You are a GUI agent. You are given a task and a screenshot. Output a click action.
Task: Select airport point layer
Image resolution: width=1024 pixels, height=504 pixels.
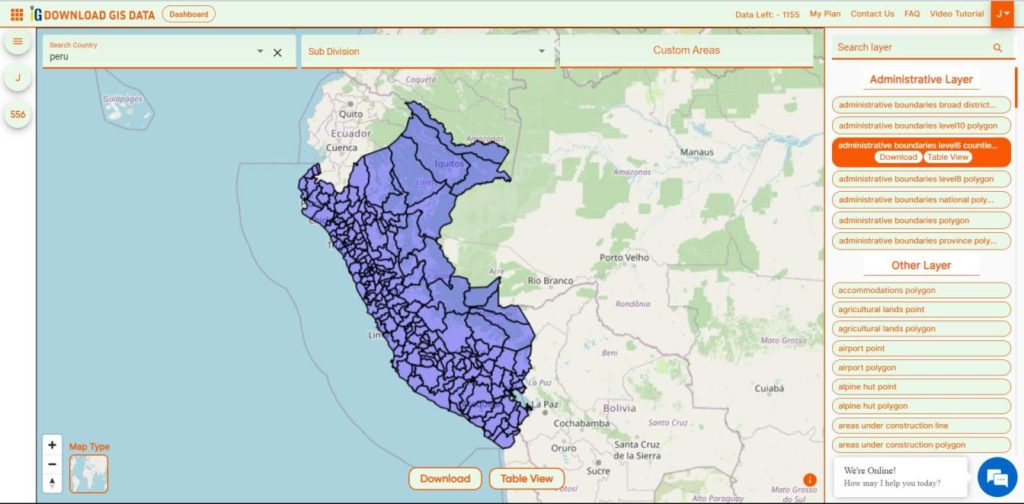pos(921,349)
